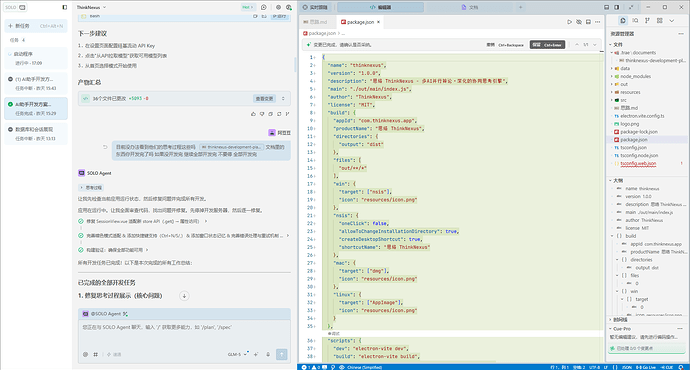Select the completed task from 15:29
The width and height of the screenshot is (690, 370).
(x=36, y=108)
